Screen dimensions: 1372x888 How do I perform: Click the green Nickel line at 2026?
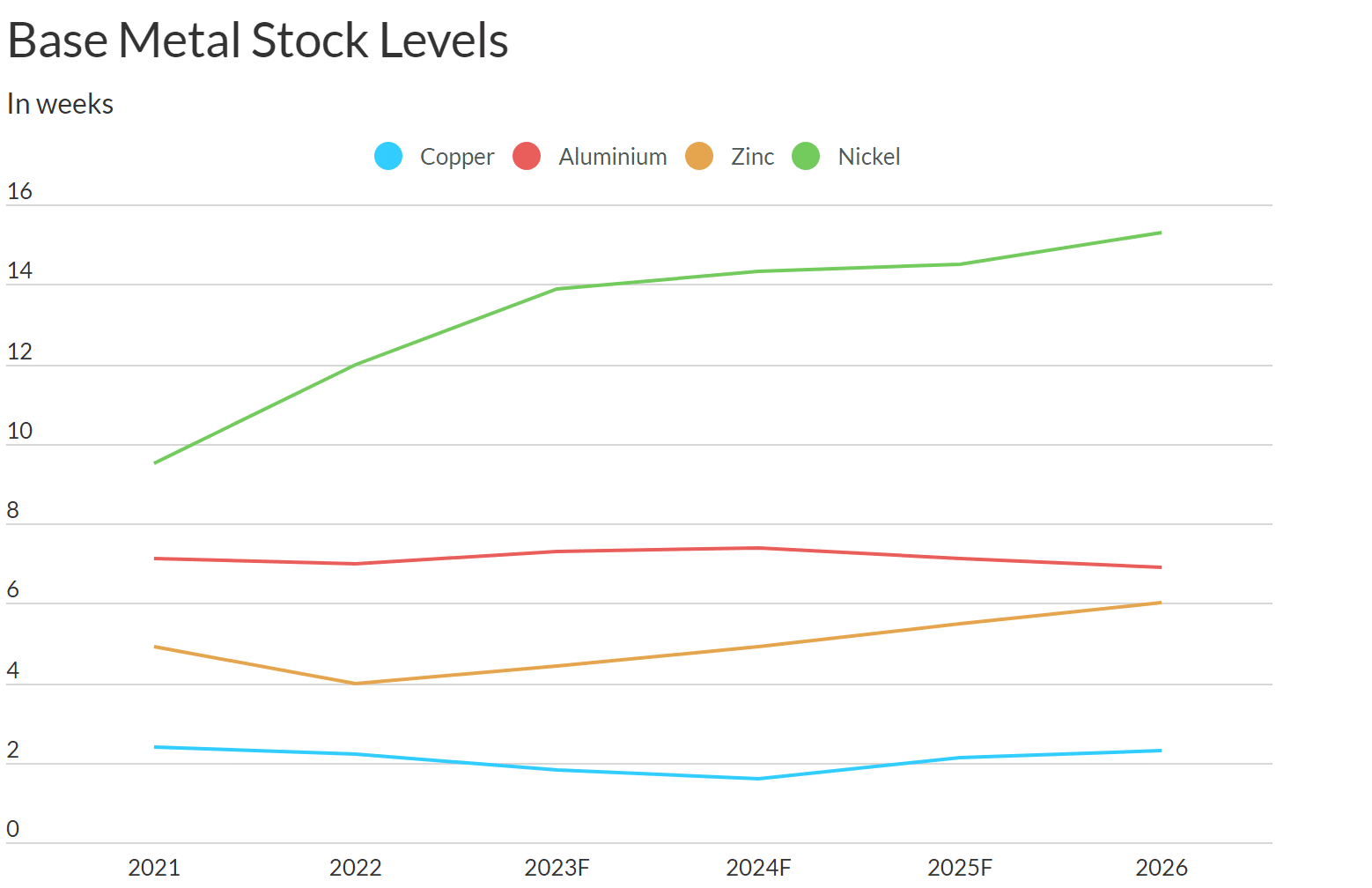point(1161,233)
